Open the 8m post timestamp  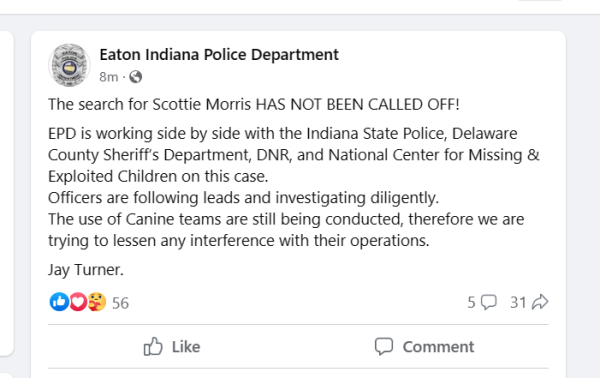[x=109, y=77]
